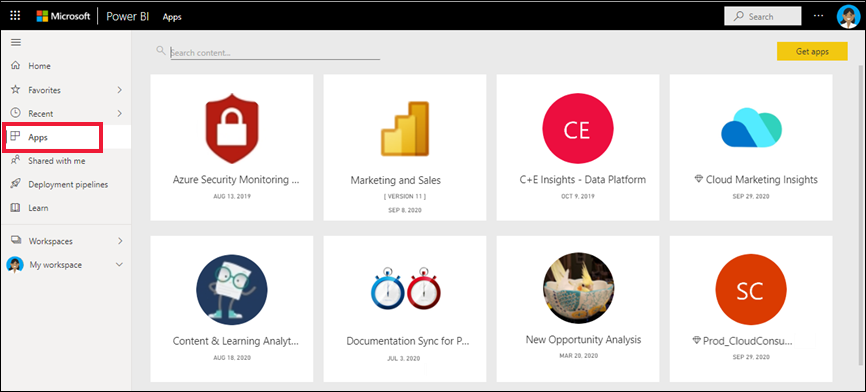Open the more options ellipsis in header

pyautogui.click(x=819, y=16)
